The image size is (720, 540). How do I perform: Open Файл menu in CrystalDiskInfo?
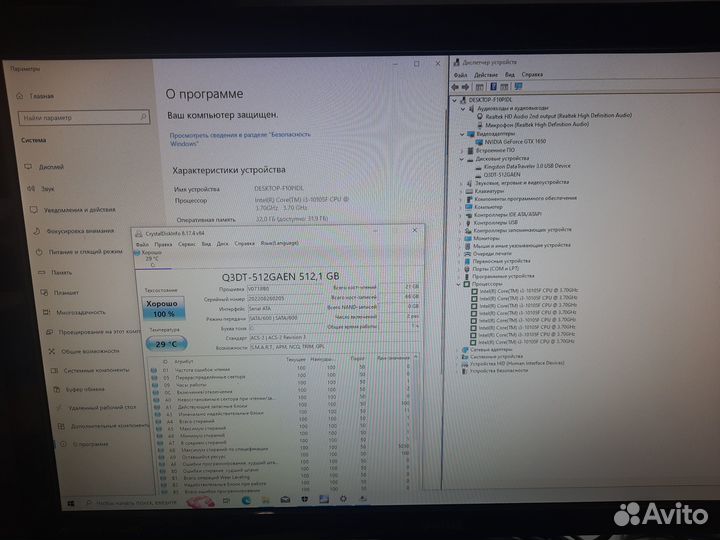[142, 245]
